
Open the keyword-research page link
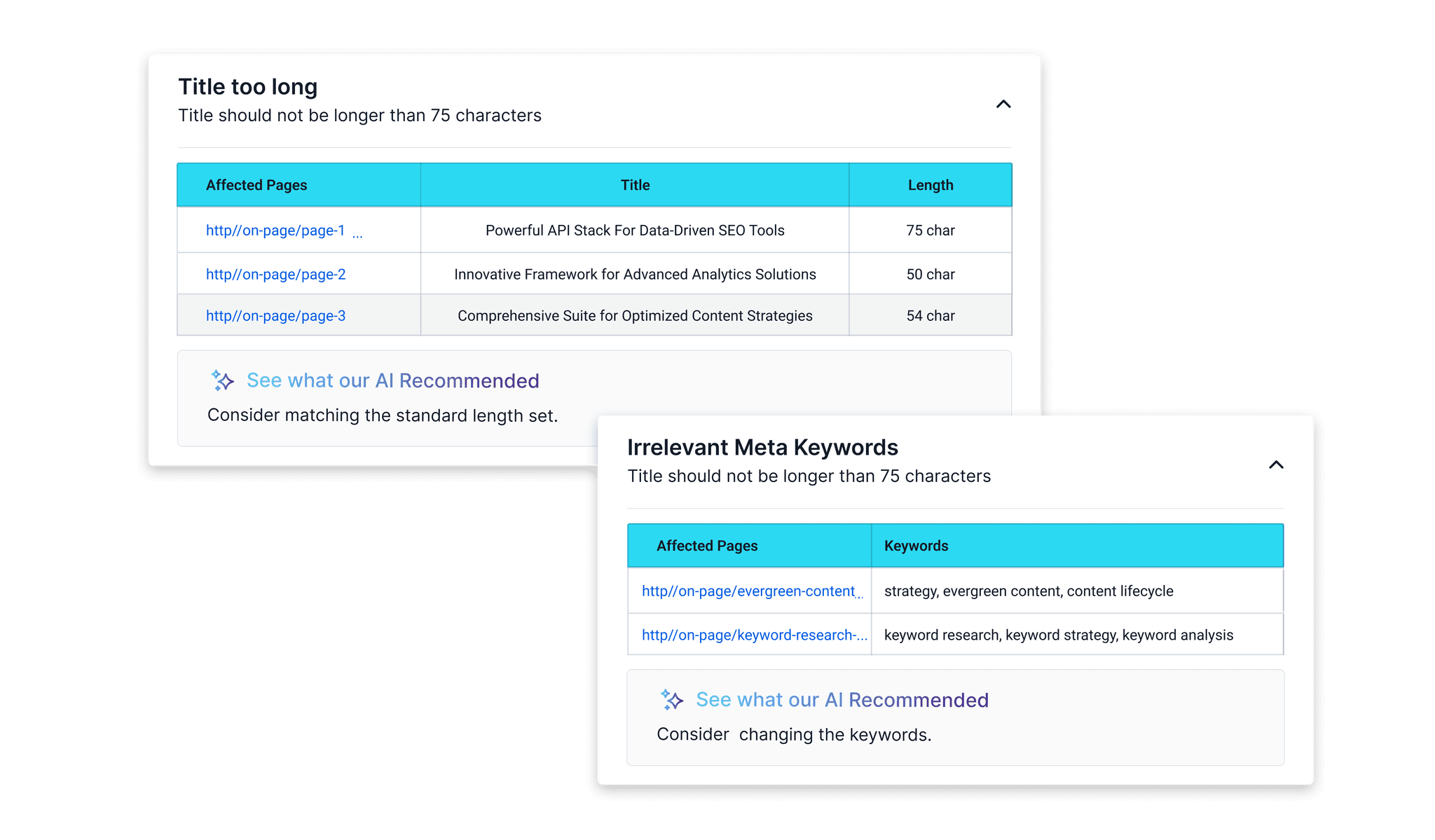click(754, 635)
